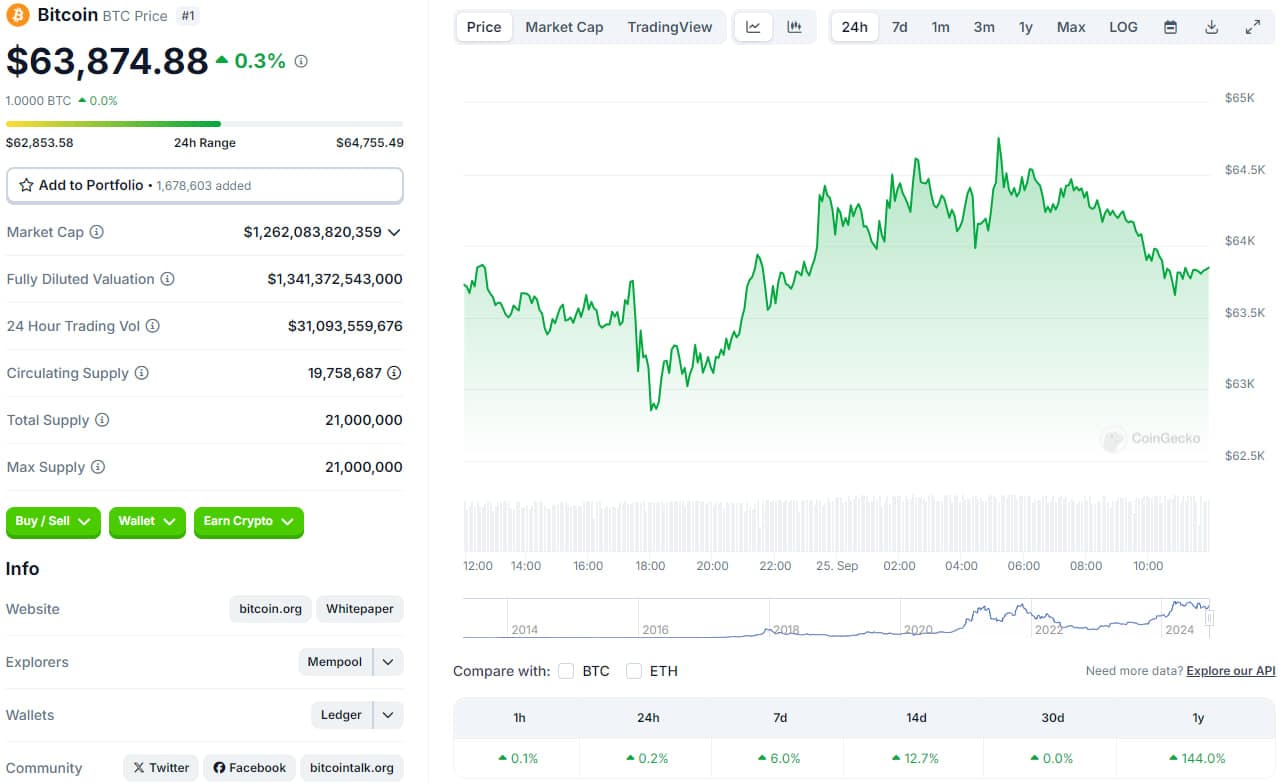Open the Facebook community link
Image resolution: width=1280 pixels, height=783 pixels.
(249, 768)
